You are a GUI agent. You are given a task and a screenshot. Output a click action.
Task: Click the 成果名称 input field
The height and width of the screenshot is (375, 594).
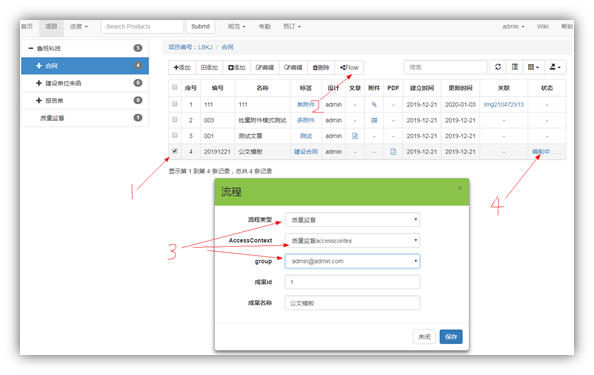(x=352, y=303)
